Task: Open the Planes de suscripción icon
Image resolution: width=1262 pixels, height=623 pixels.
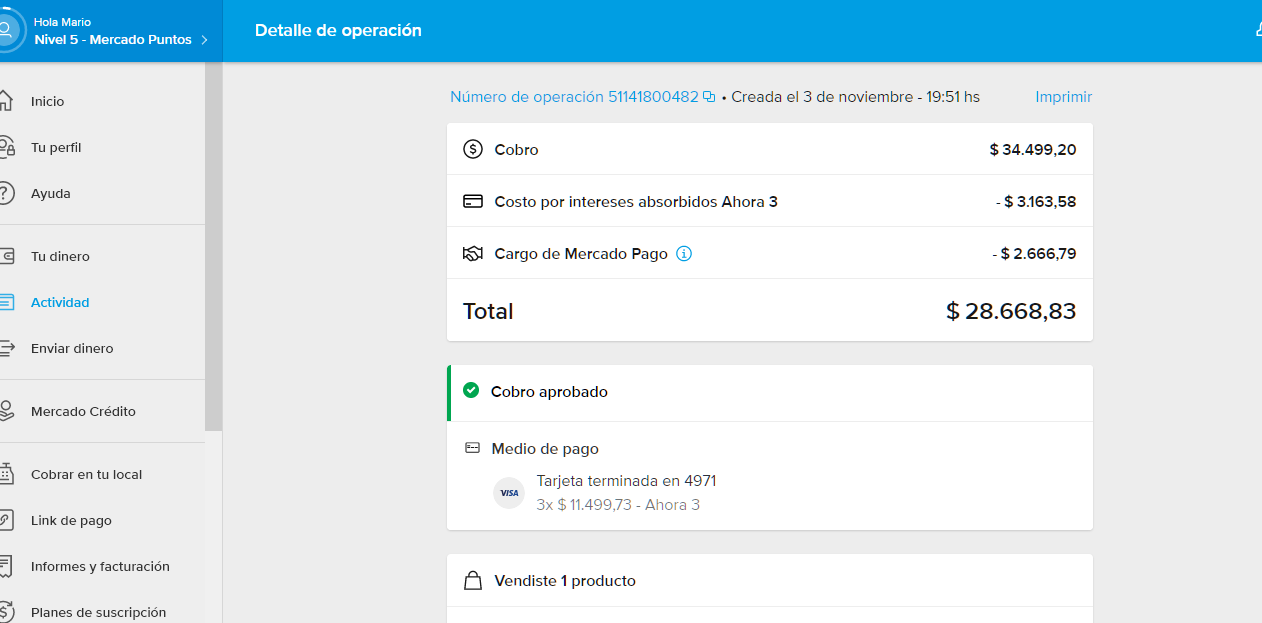Action: point(5,612)
